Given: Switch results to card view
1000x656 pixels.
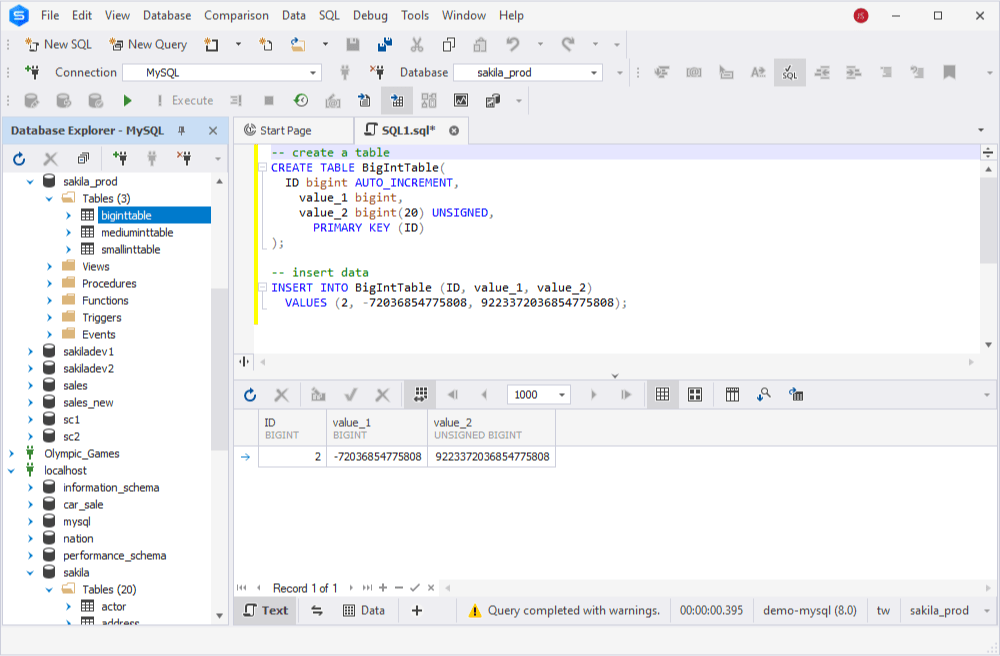Looking at the screenshot, I should pos(695,395).
